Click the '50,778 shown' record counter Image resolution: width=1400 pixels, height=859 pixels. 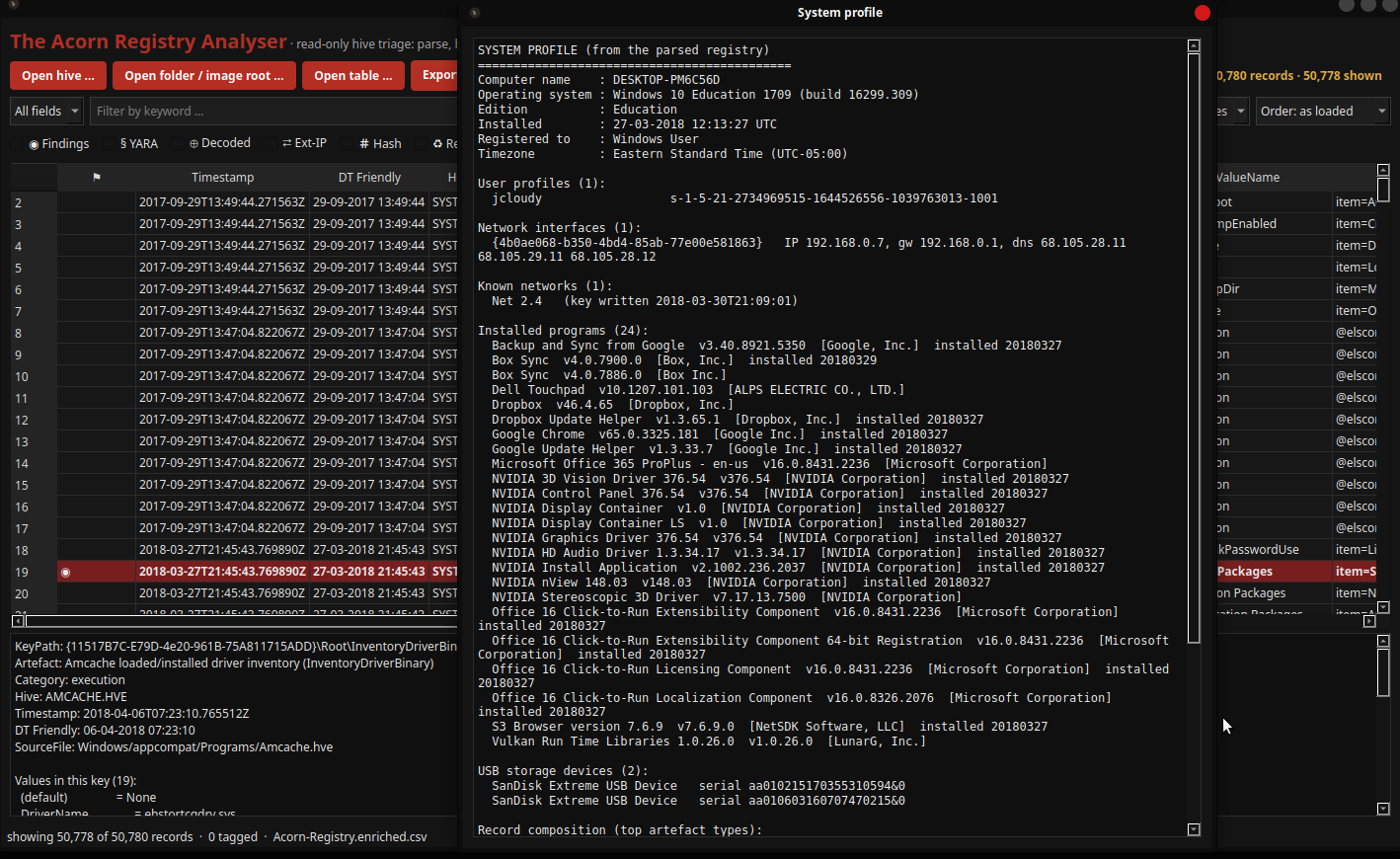(x=1343, y=76)
